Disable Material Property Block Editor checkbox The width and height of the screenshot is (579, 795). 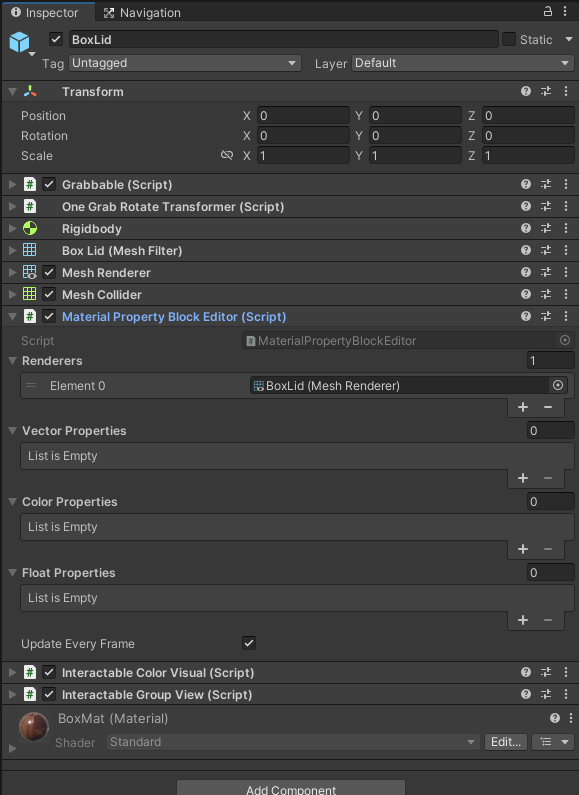tap(49, 316)
